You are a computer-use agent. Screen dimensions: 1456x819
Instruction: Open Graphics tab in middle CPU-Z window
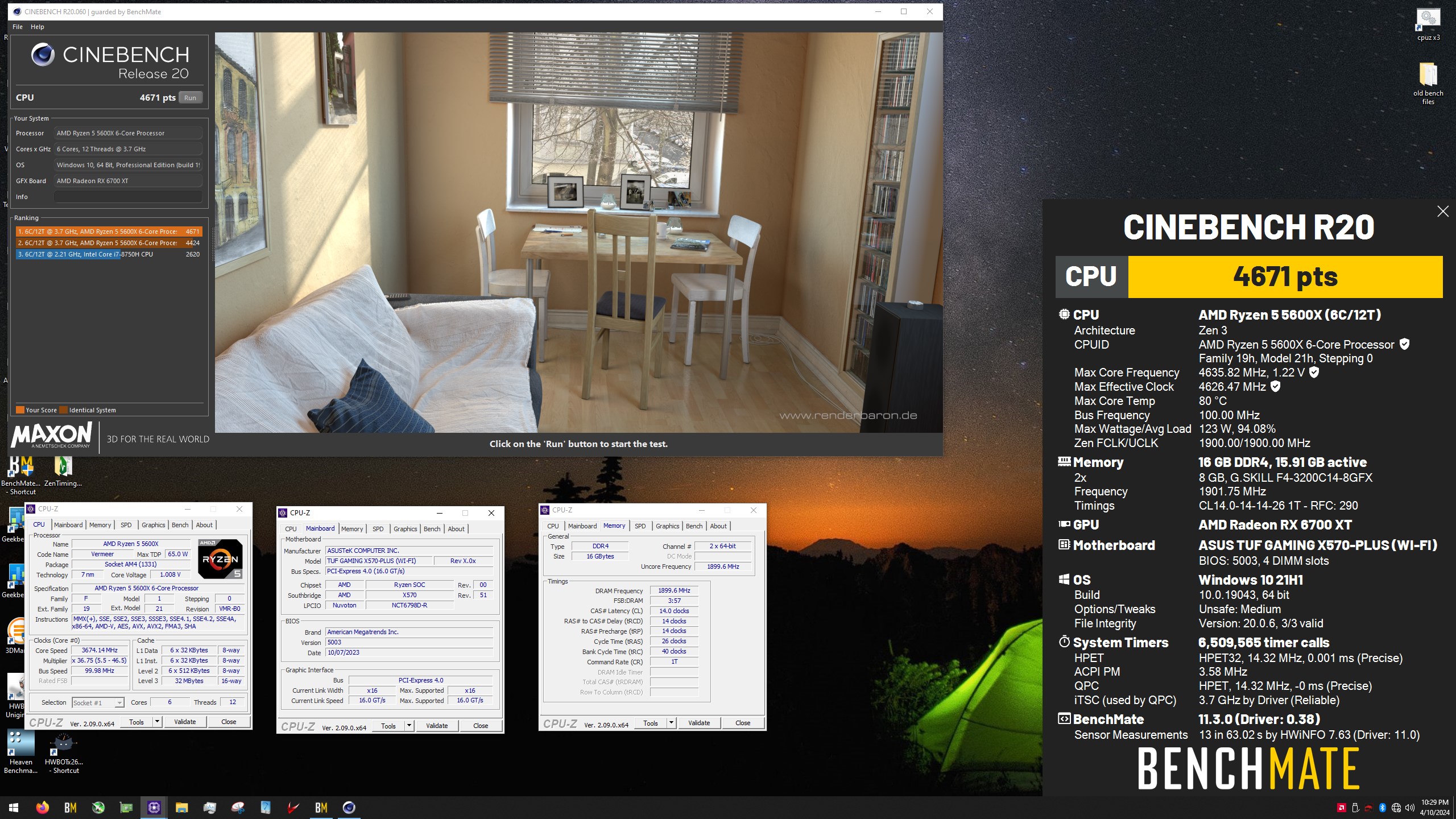(x=405, y=529)
